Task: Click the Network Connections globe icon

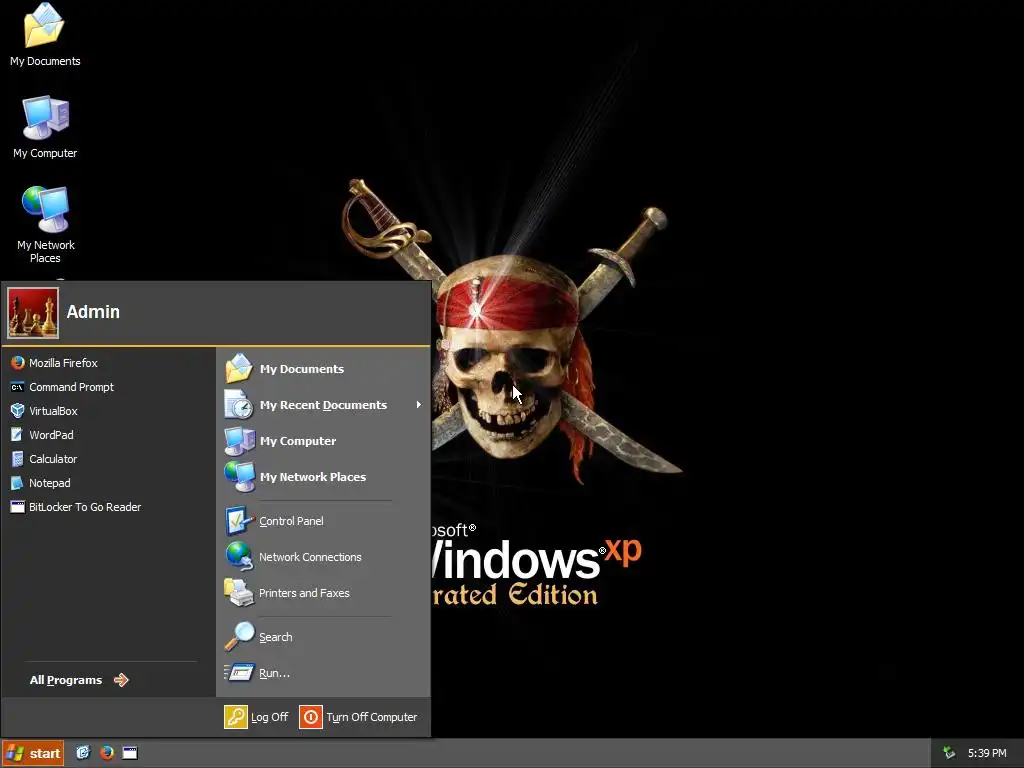Action: point(239,557)
